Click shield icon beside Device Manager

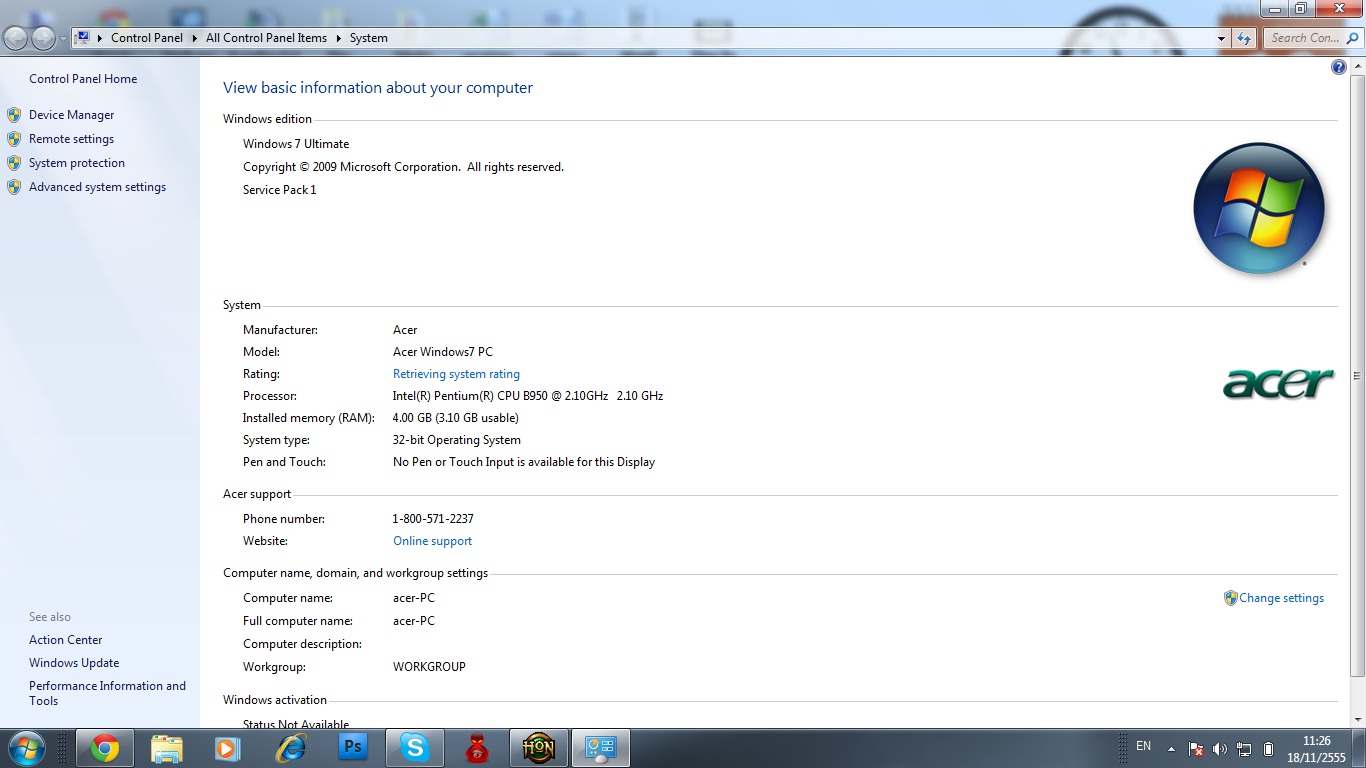[14, 115]
